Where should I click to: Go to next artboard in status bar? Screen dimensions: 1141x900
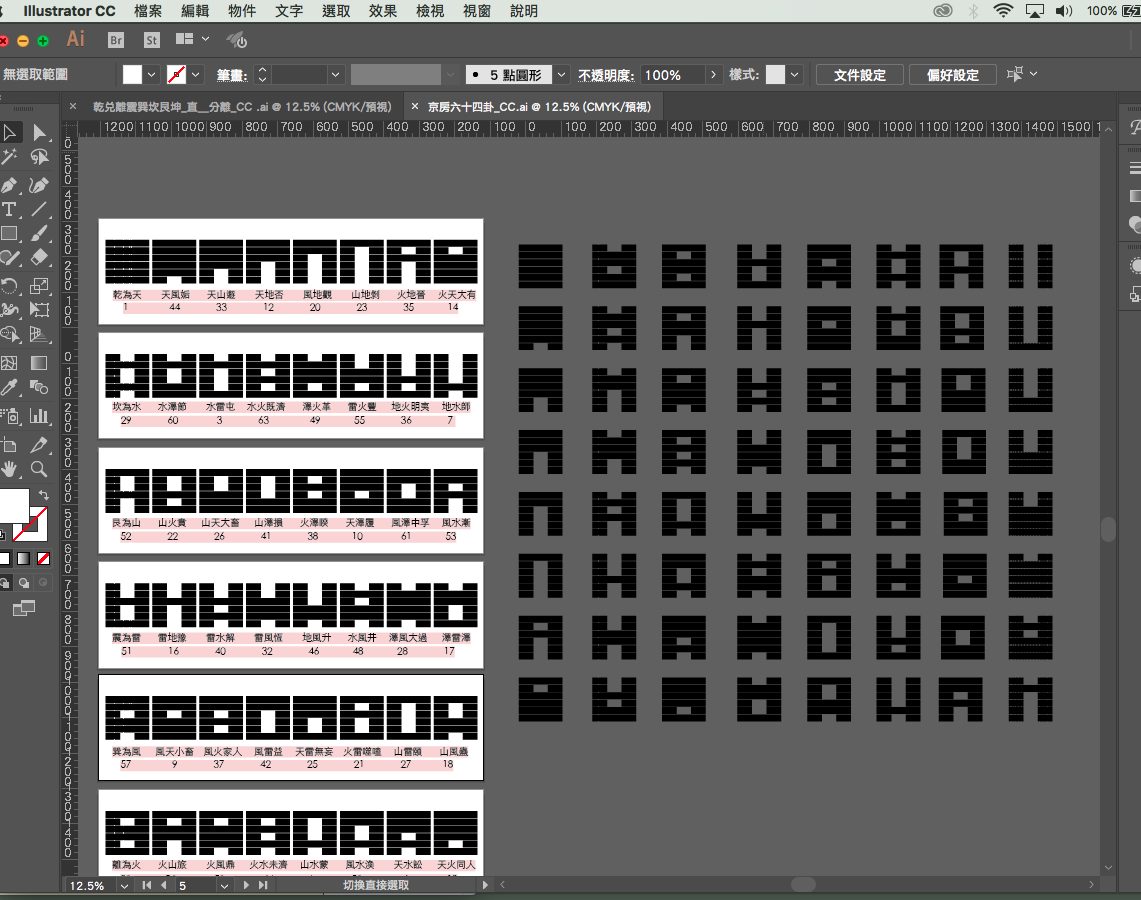click(x=246, y=885)
